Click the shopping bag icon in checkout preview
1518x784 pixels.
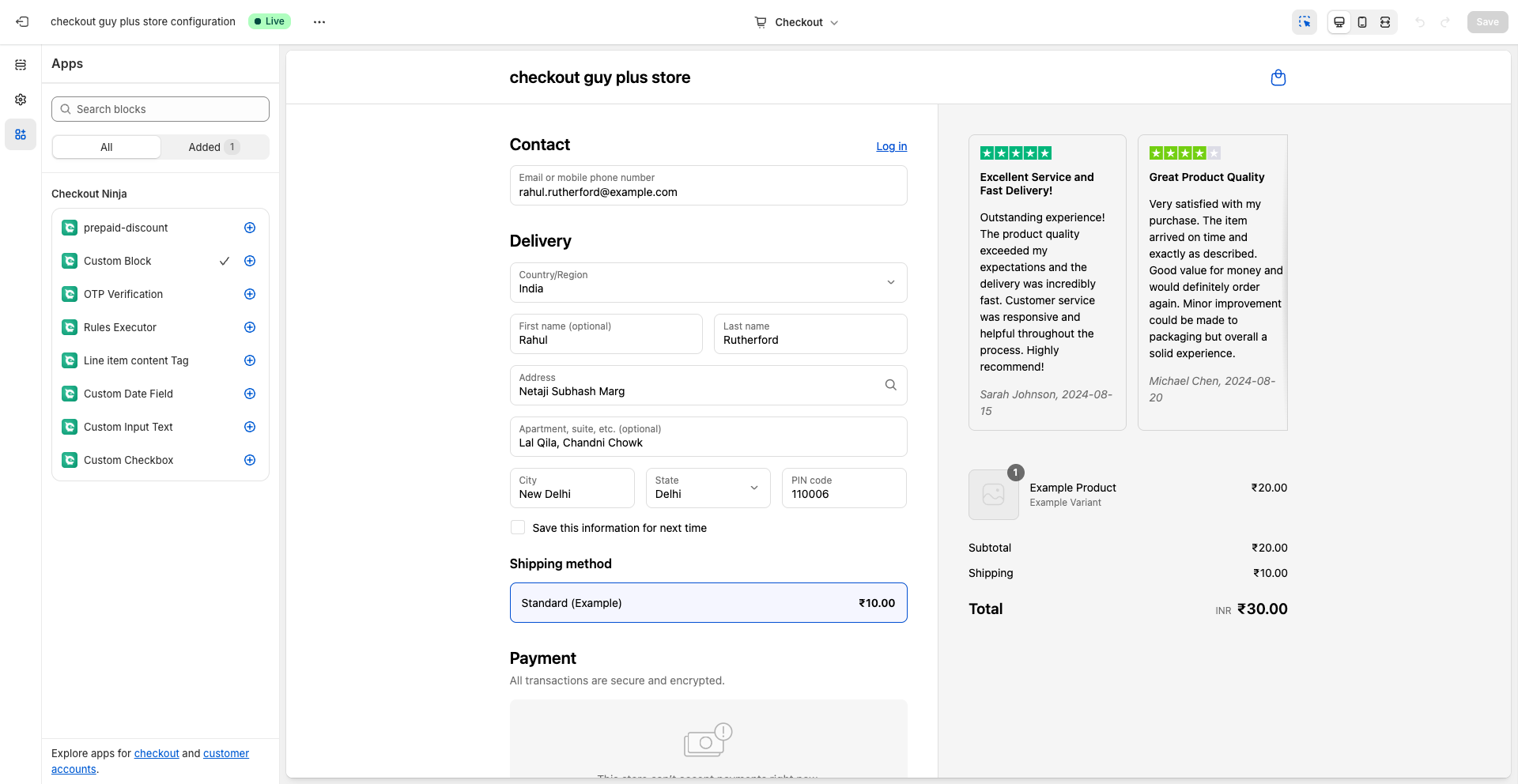click(1278, 77)
